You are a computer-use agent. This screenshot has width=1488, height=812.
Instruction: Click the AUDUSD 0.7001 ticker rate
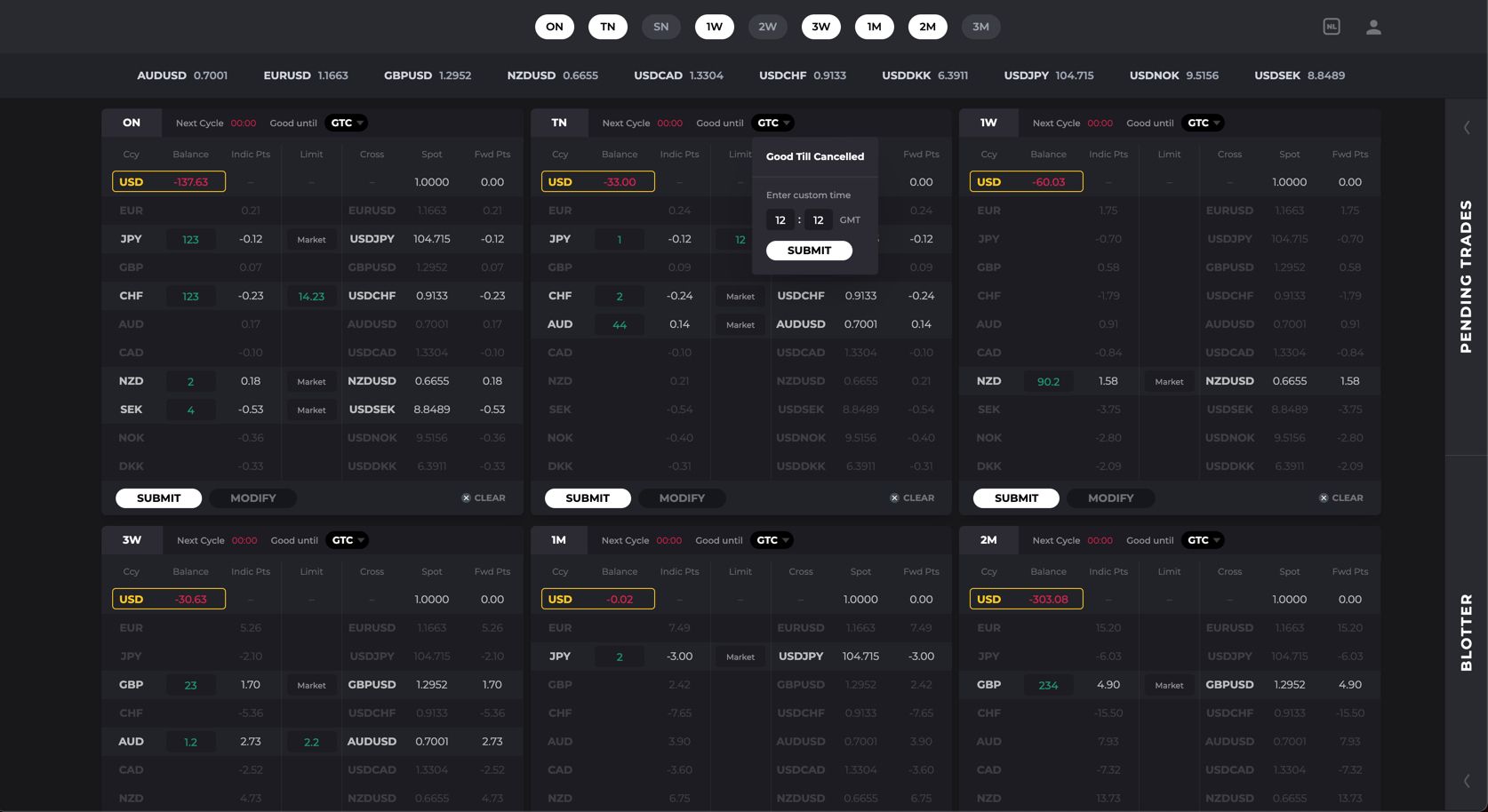[x=182, y=76]
